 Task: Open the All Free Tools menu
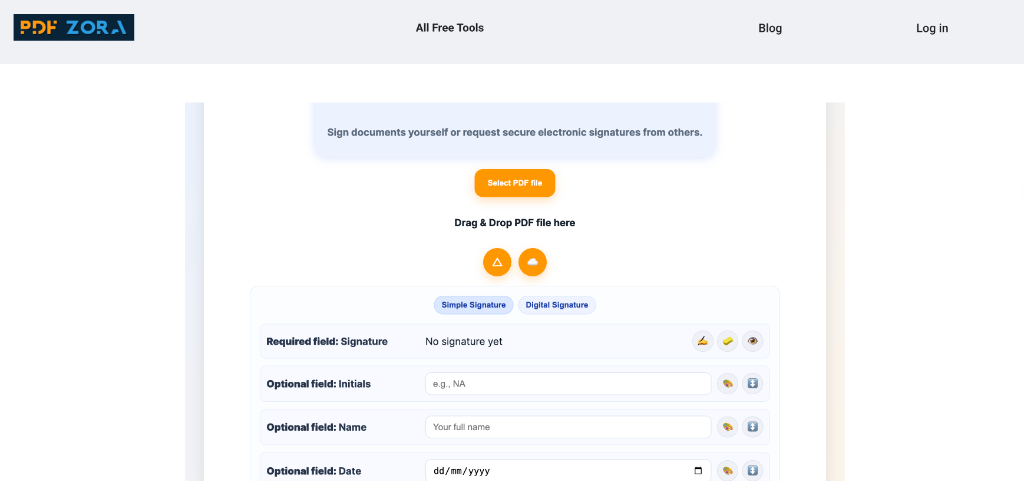point(449,28)
